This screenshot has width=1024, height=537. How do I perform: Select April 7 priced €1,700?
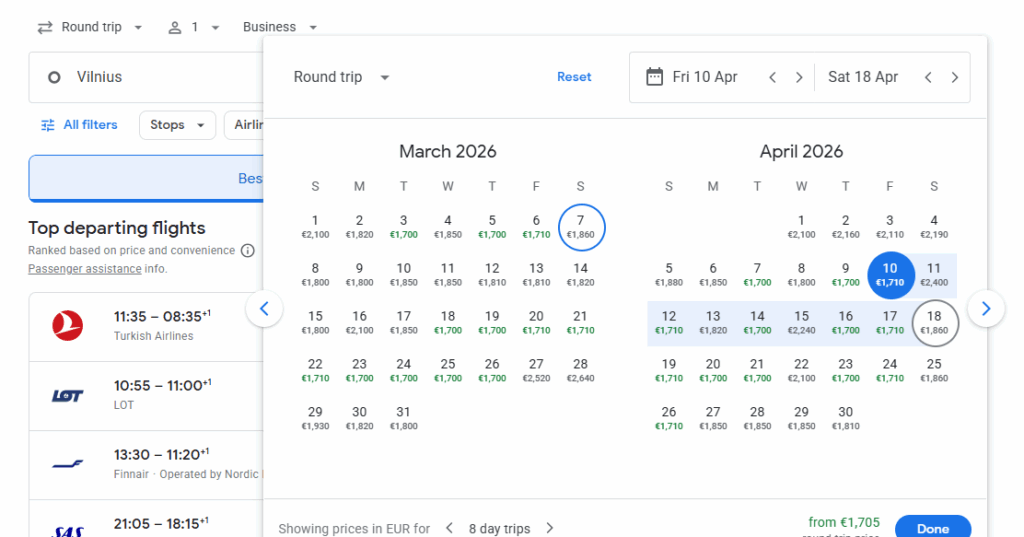(757, 274)
